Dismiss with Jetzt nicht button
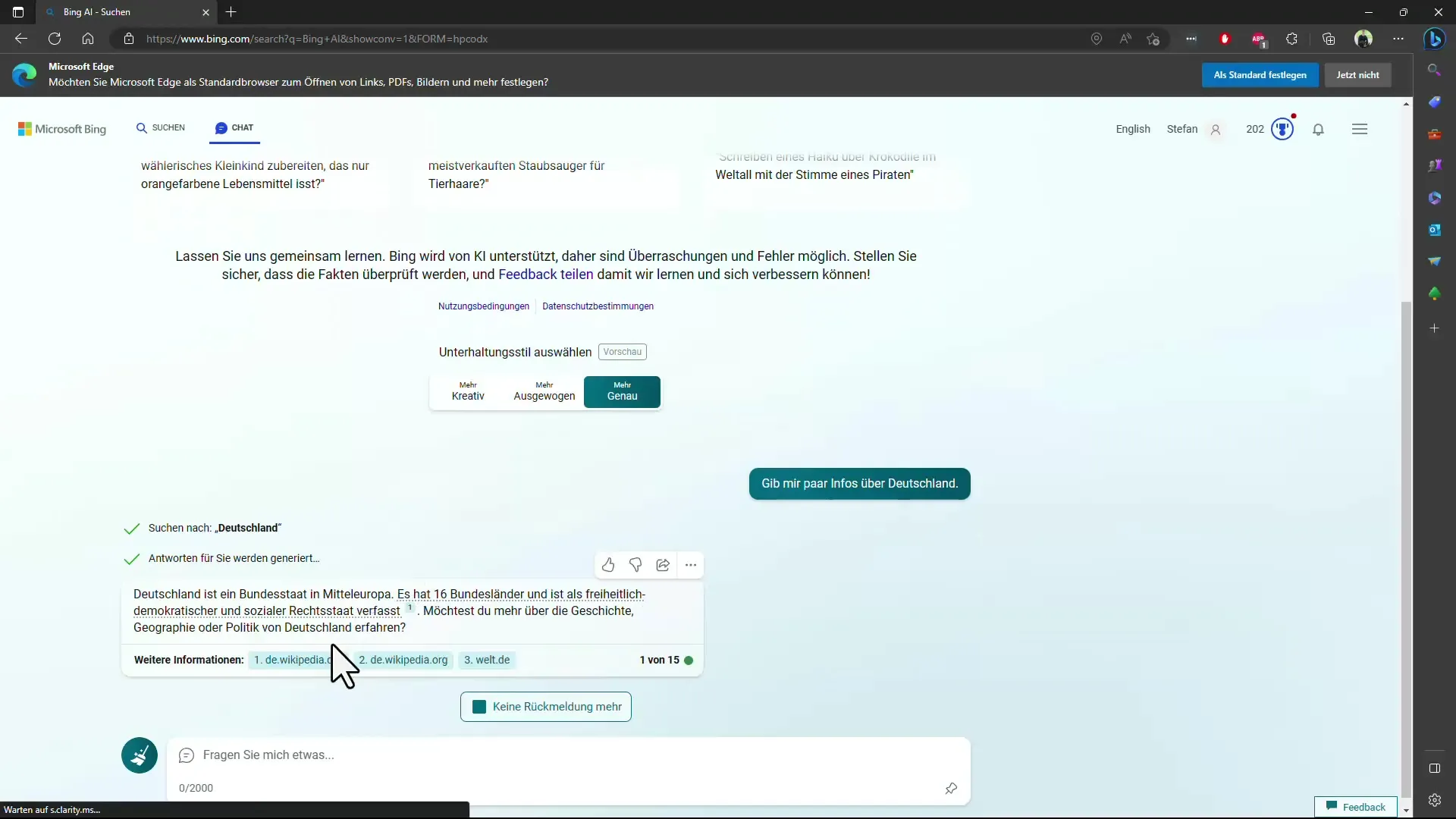 (x=1357, y=75)
